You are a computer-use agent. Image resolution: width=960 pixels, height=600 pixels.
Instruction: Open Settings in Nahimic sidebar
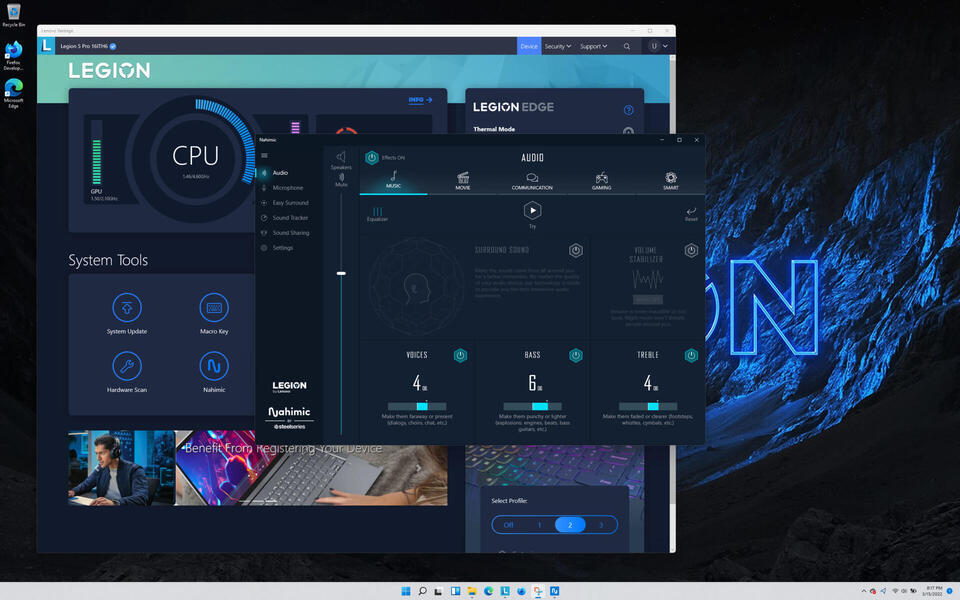285,248
